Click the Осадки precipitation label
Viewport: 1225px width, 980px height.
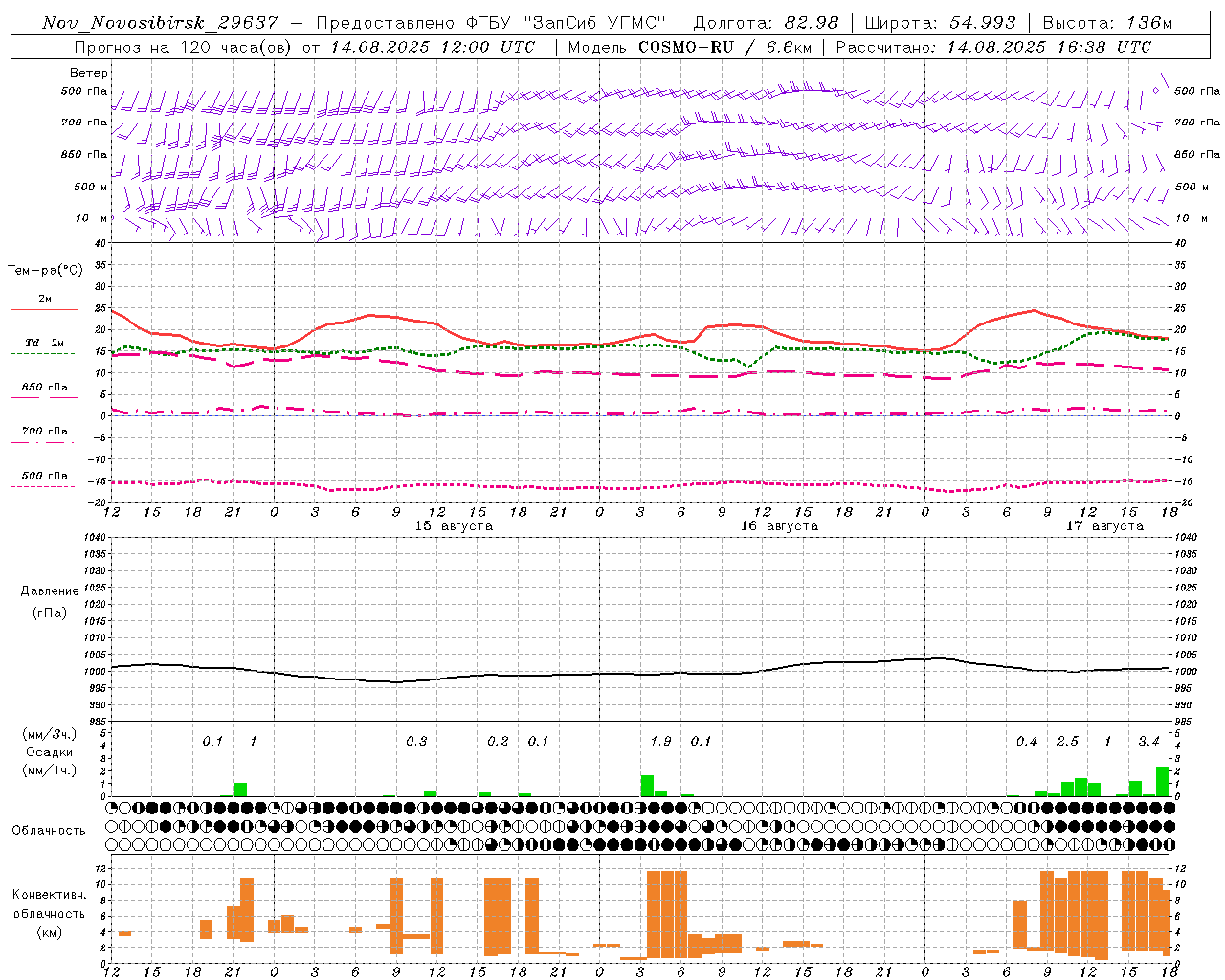(x=49, y=752)
